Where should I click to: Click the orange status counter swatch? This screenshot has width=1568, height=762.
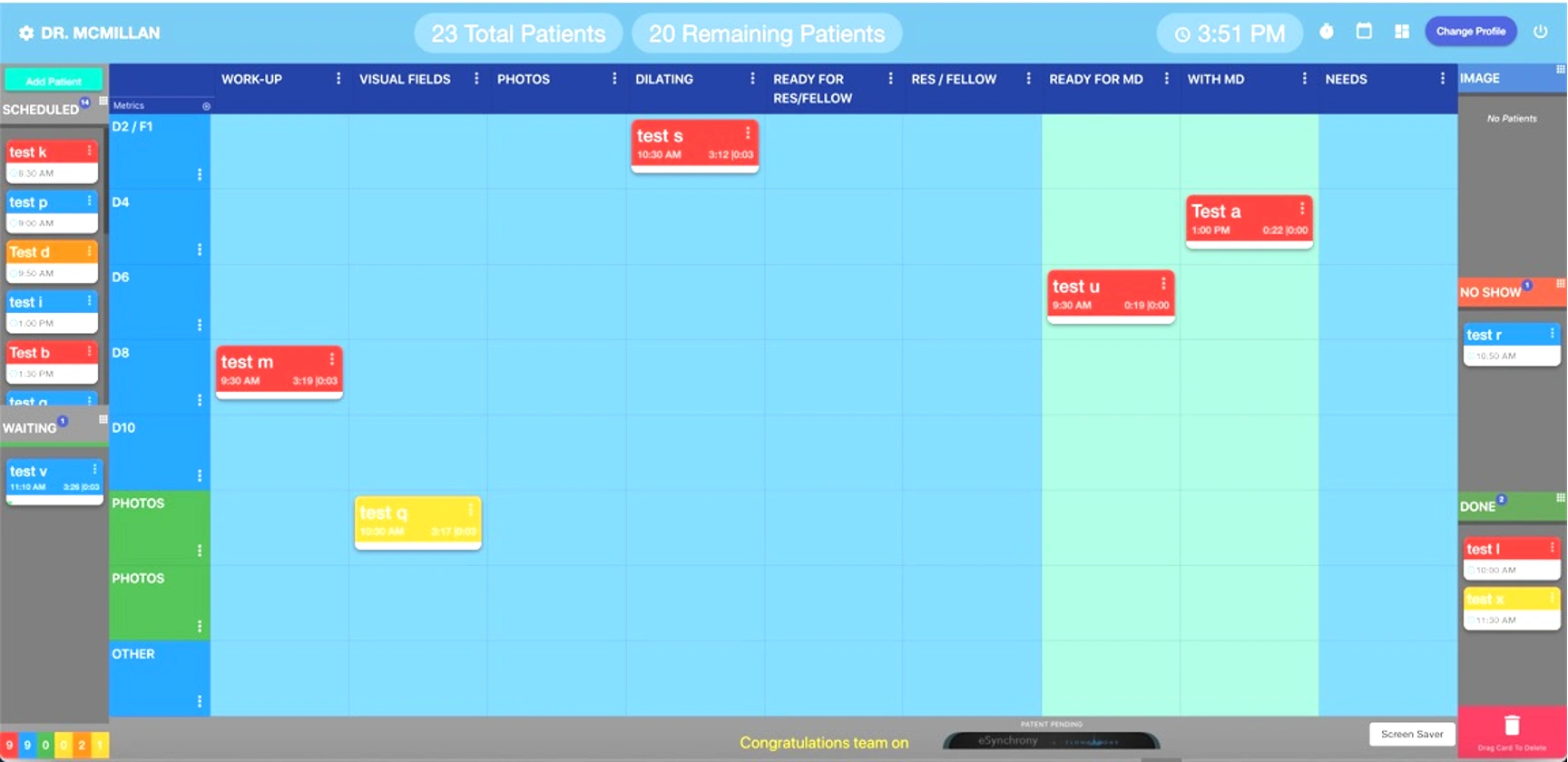click(82, 745)
